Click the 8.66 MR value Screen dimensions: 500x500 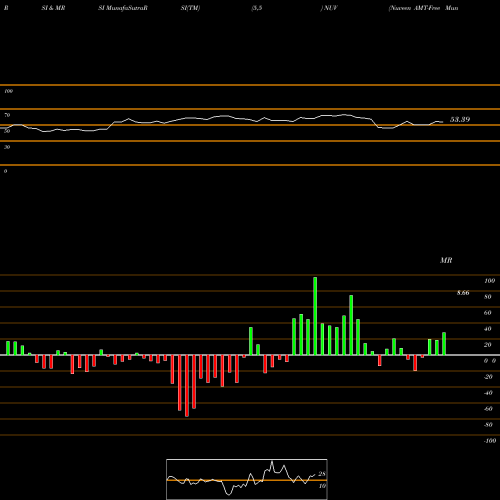(x=463, y=293)
